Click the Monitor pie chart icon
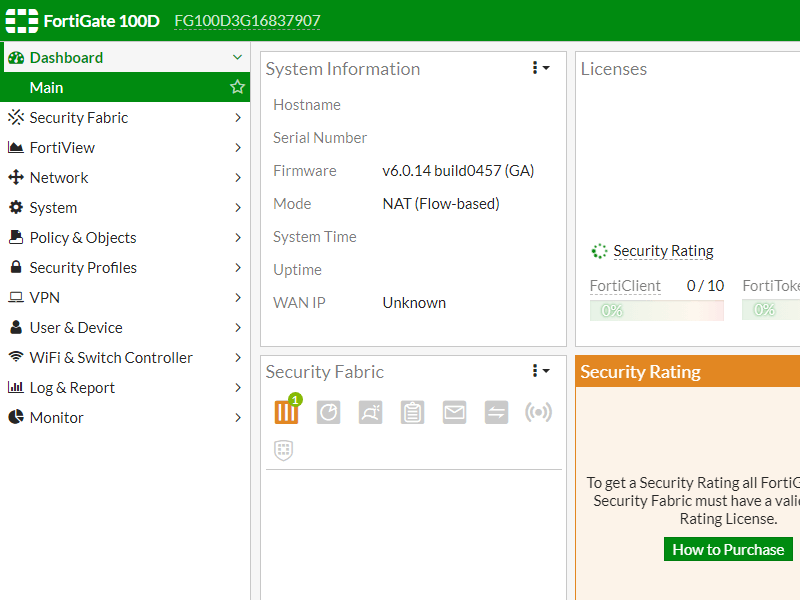 coord(16,417)
